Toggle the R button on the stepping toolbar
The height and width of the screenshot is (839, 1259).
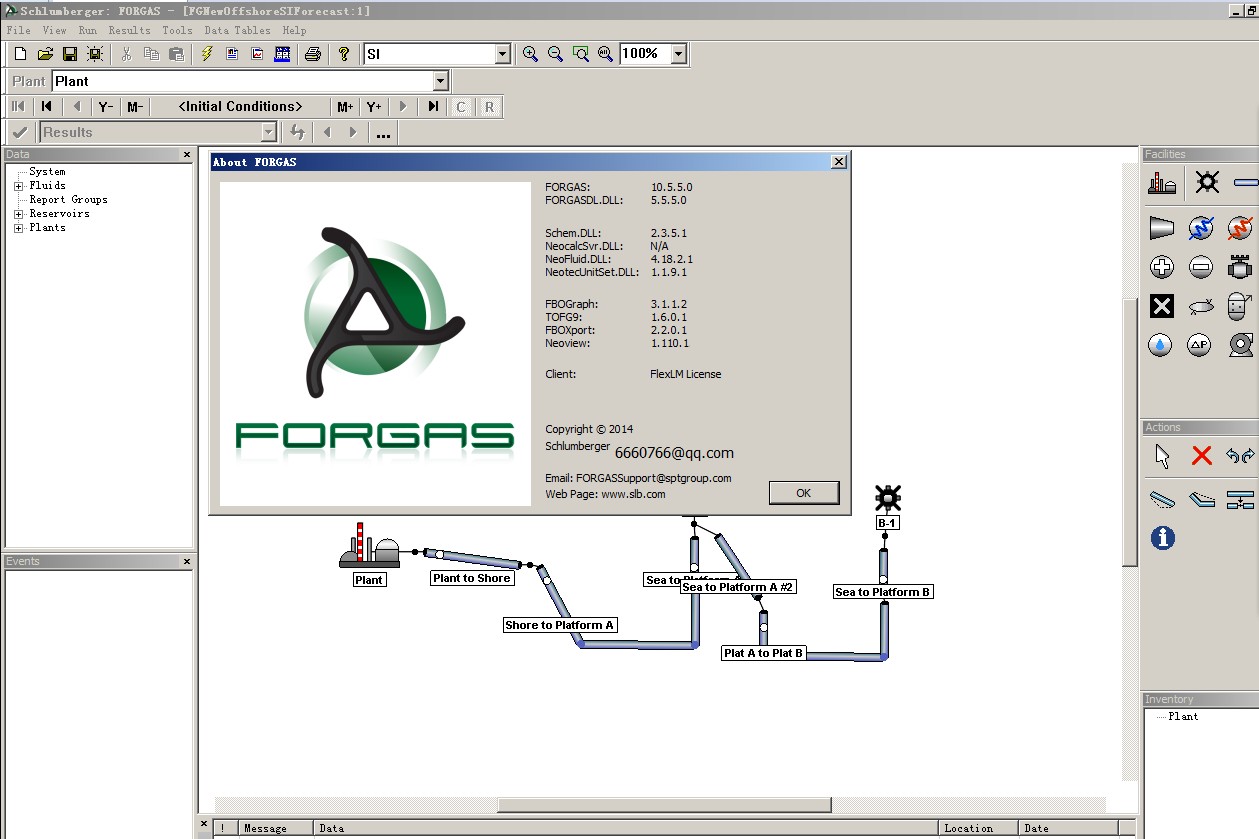[x=487, y=106]
